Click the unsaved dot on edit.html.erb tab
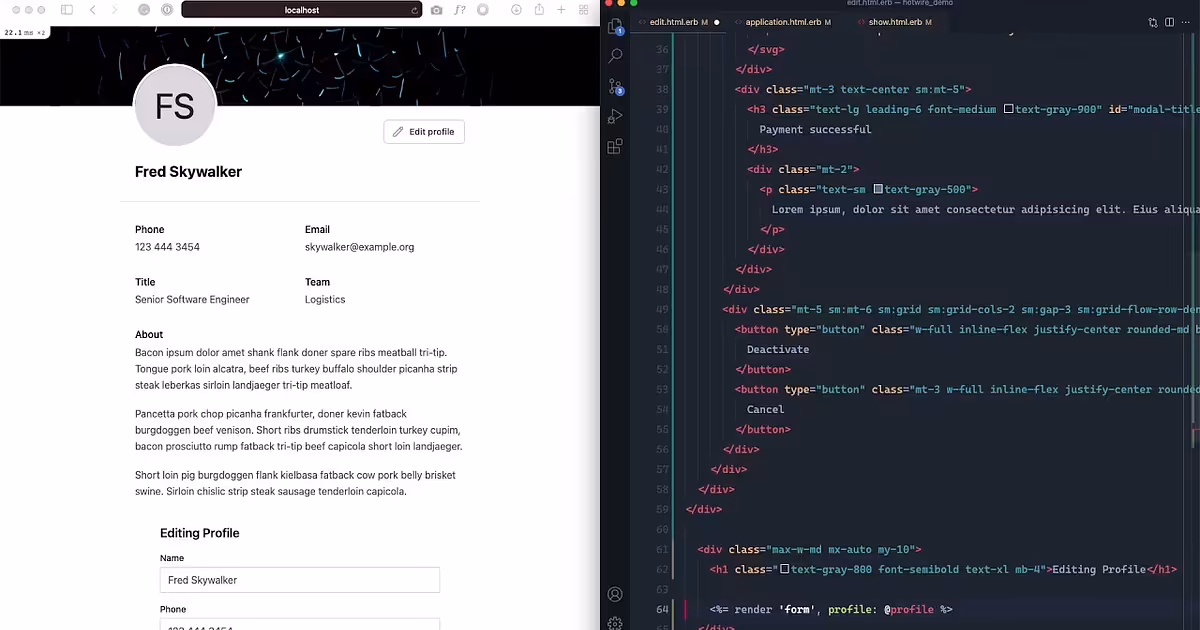 [716, 22]
